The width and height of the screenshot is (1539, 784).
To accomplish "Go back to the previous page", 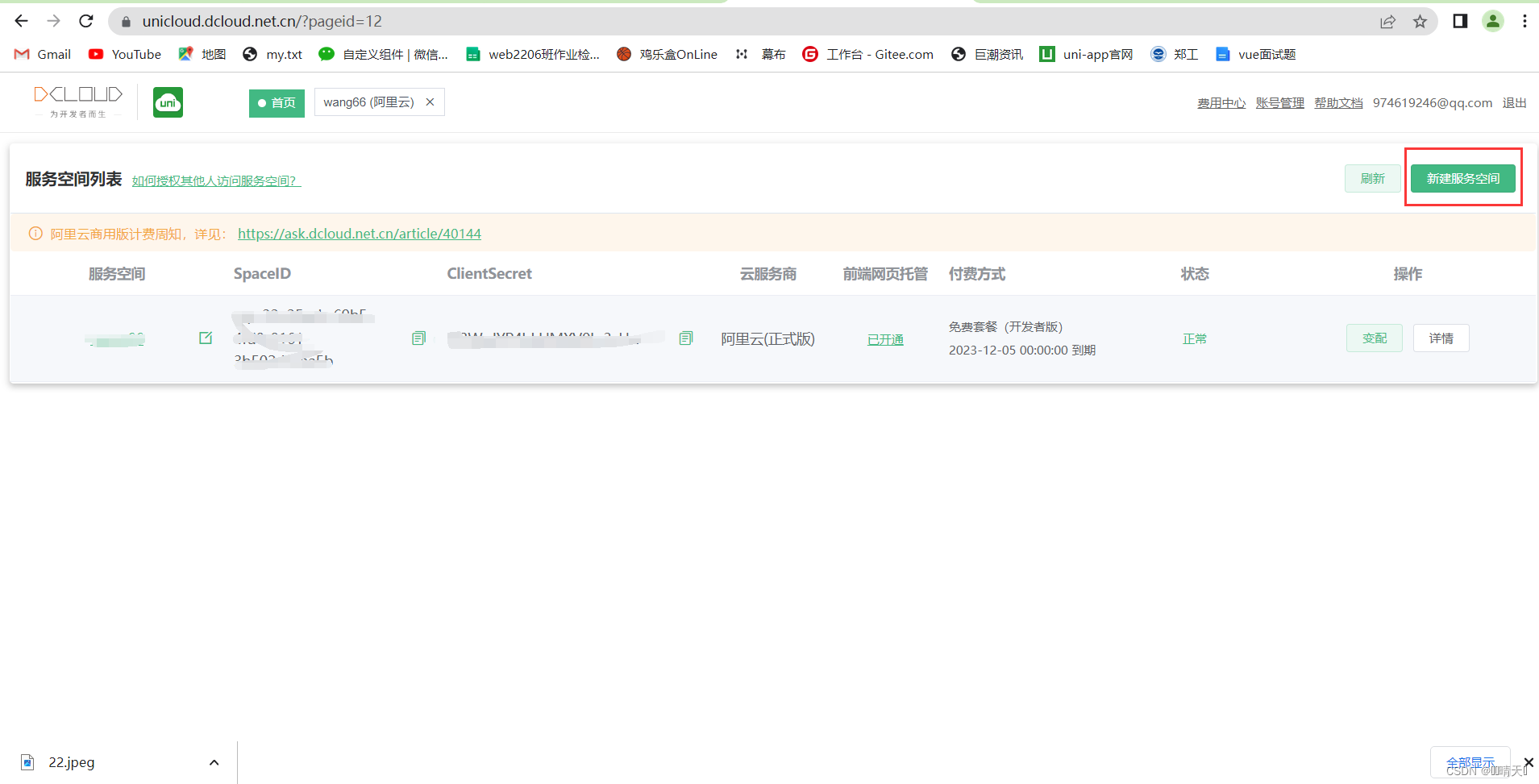I will point(21,21).
